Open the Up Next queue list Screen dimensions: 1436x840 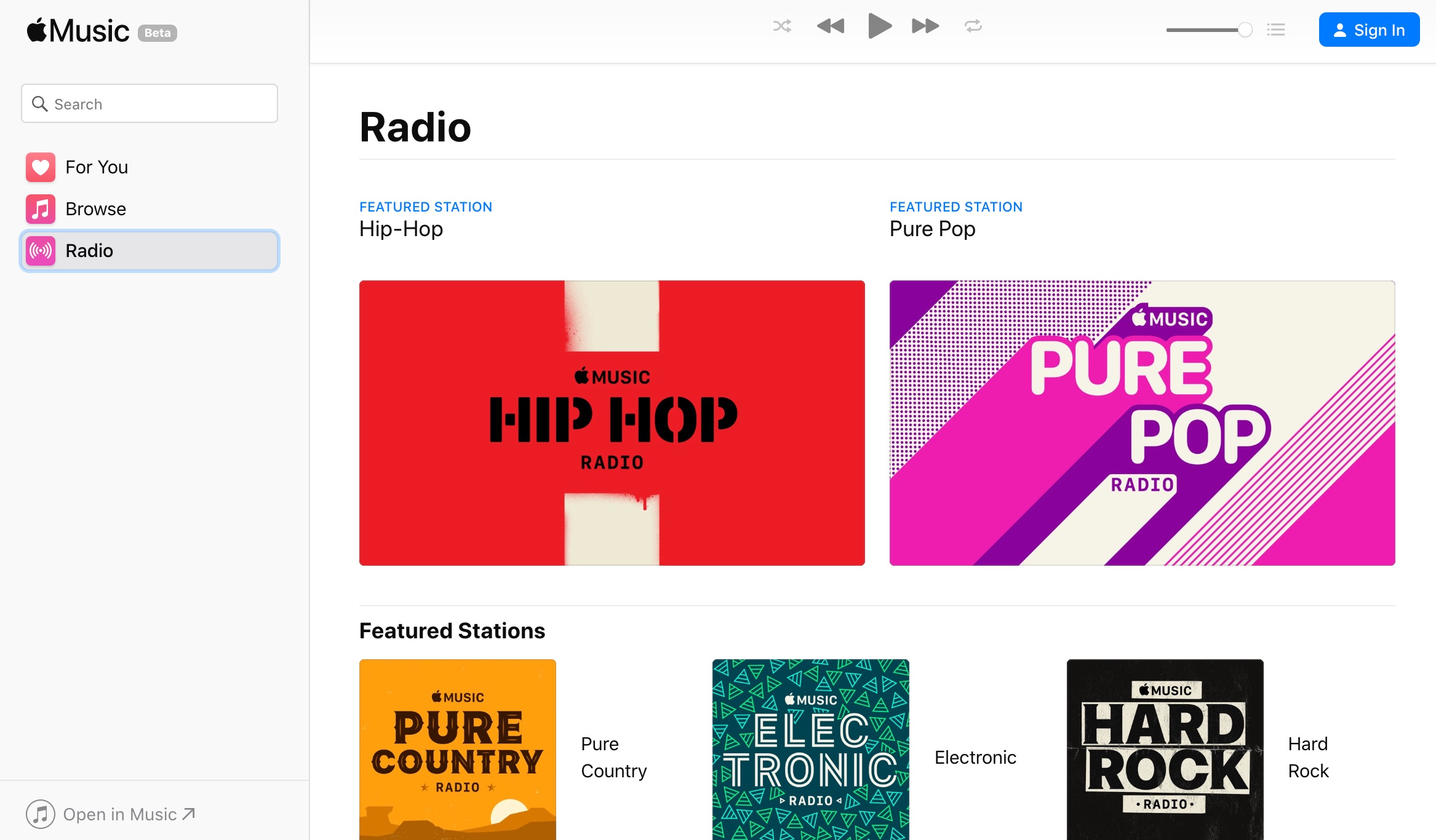[x=1276, y=30]
